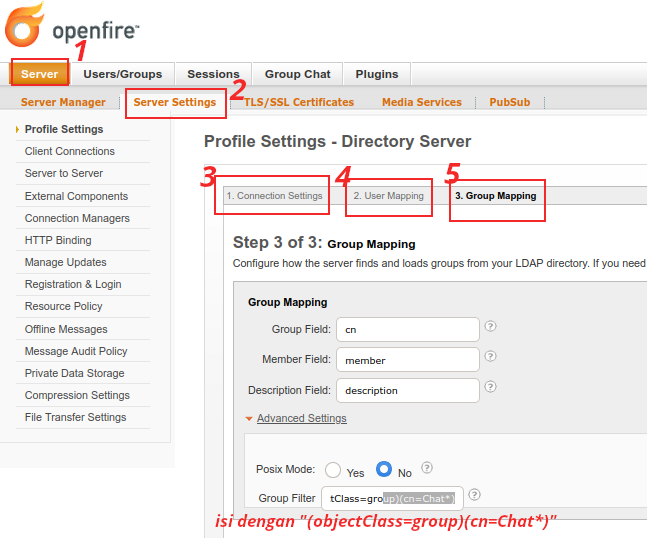Open Registration & Login settings
The width and height of the screenshot is (647, 538).
pos(73,284)
